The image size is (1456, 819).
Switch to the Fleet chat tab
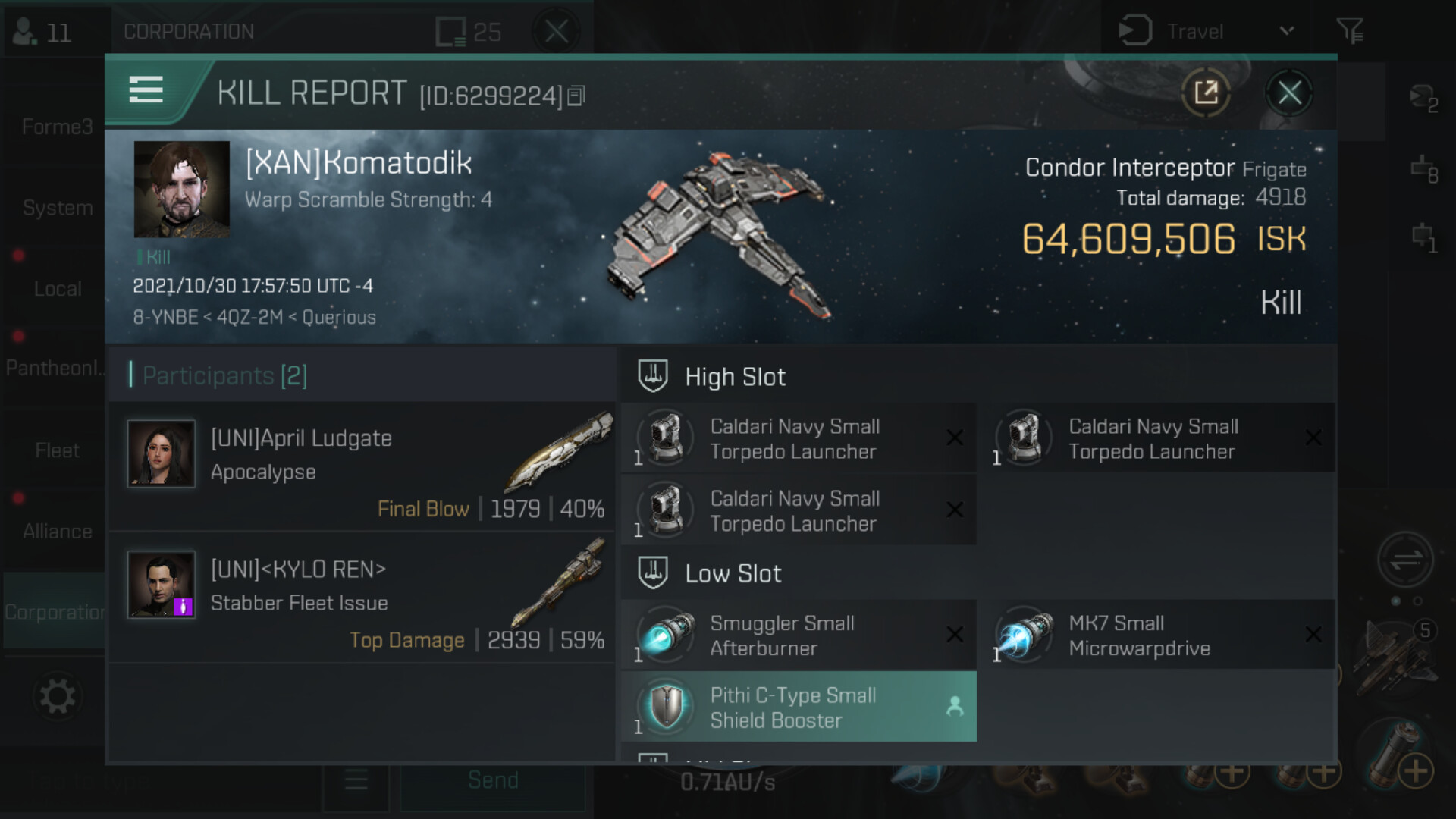pyautogui.click(x=57, y=450)
